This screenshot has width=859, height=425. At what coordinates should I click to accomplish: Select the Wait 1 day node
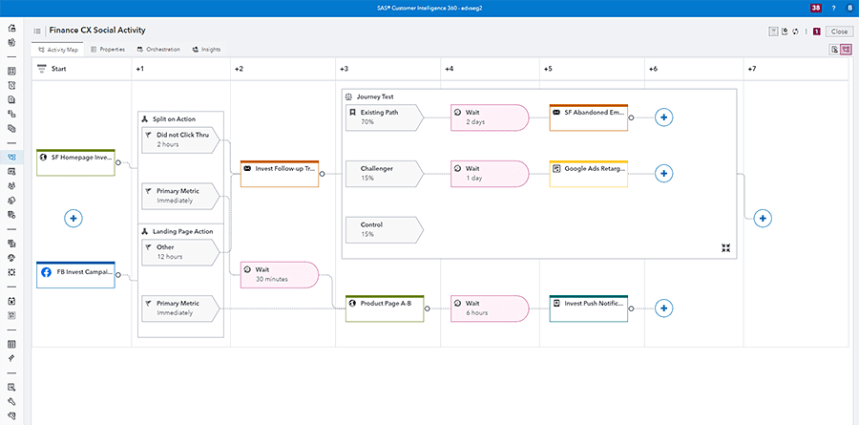coord(490,173)
